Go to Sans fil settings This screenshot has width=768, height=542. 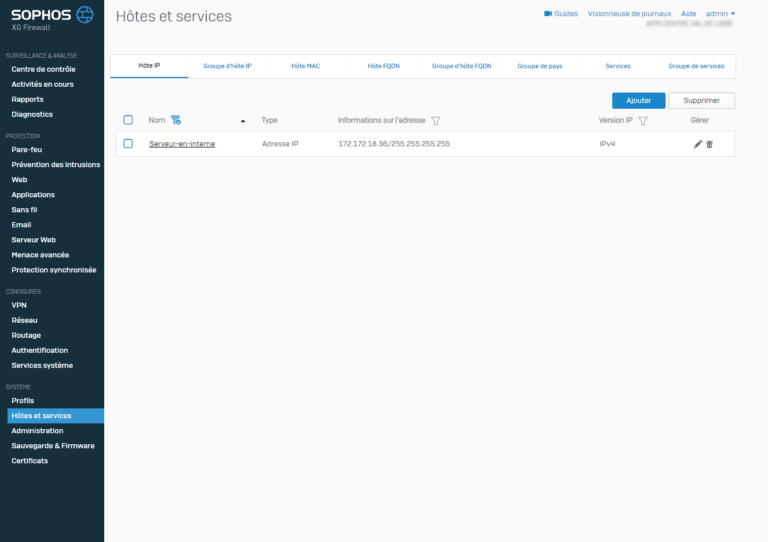tap(24, 210)
